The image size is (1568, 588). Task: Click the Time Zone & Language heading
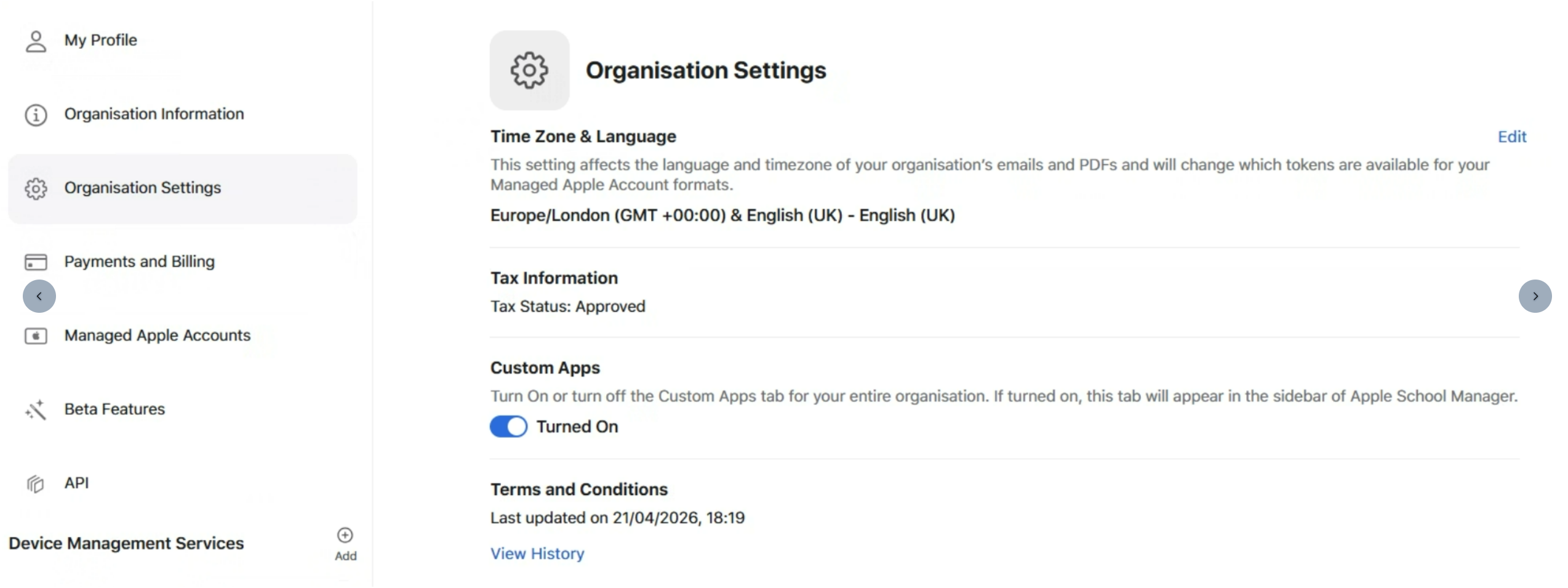[x=583, y=137]
